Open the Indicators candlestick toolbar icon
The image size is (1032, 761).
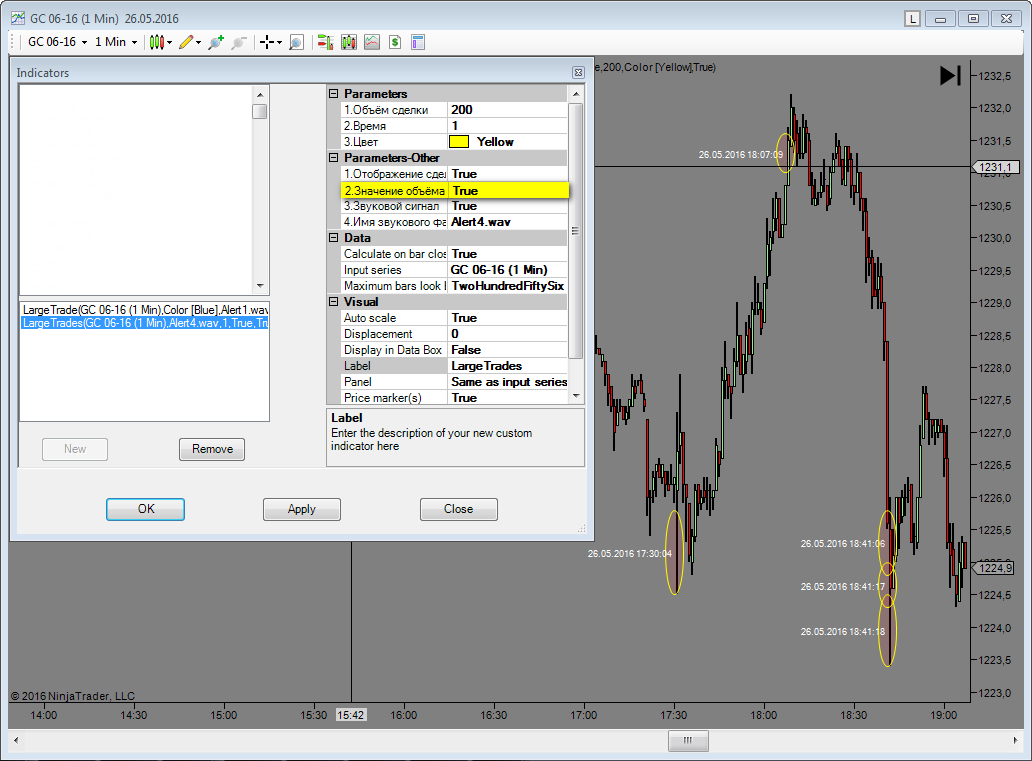point(348,42)
